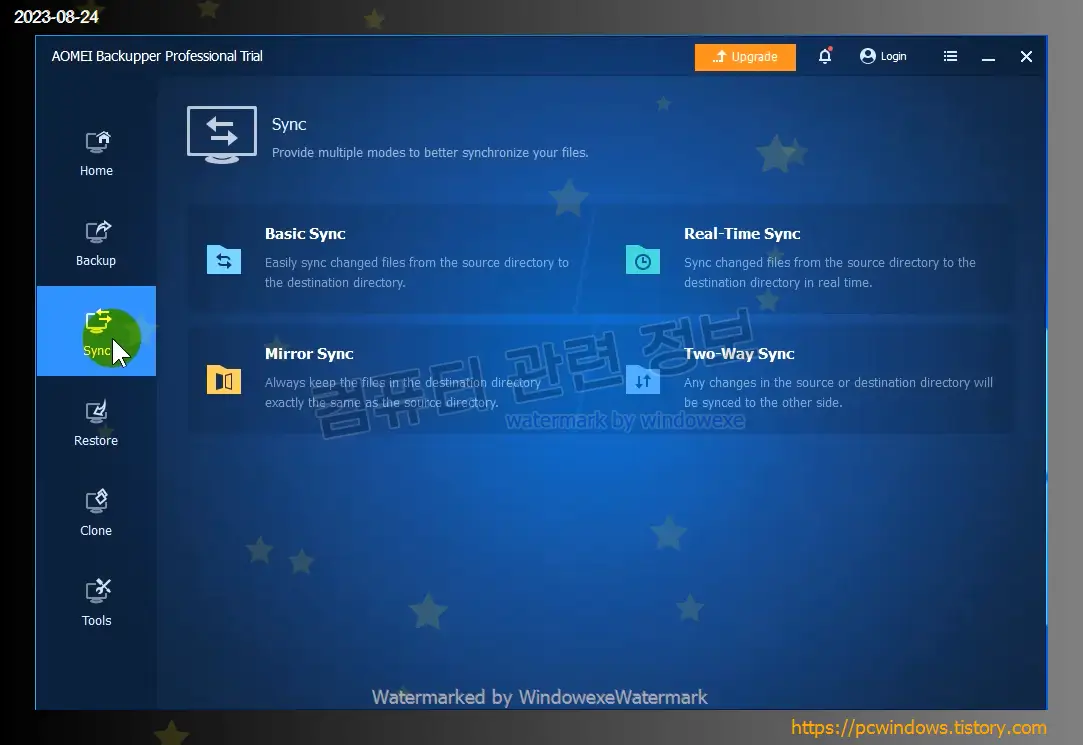This screenshot has height=745, width=1083.
Task: Open the Backup section icon
Action: pos(97,231)
